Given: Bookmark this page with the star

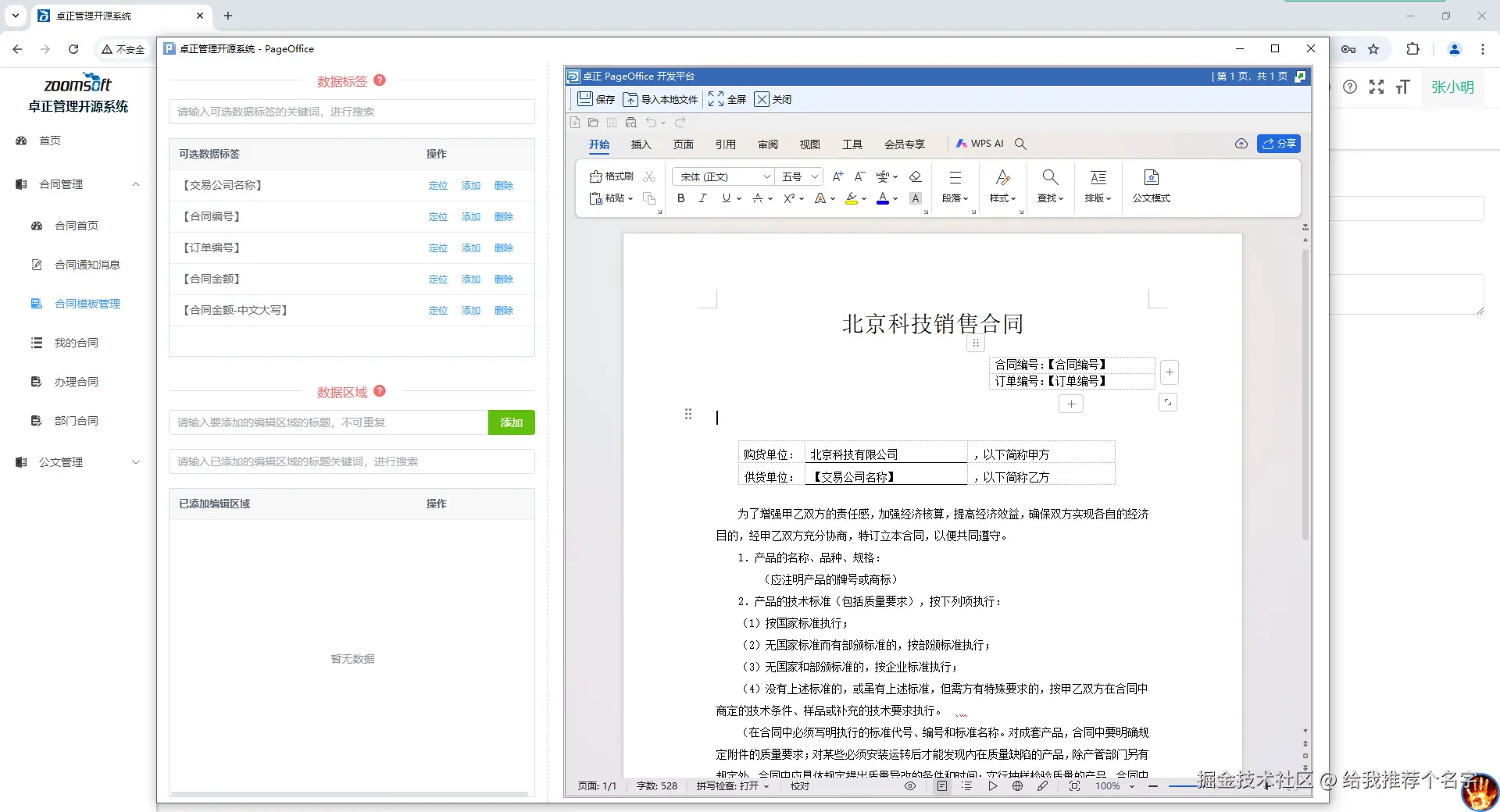Looking at the screenshot, I should tap(1373, 48).
